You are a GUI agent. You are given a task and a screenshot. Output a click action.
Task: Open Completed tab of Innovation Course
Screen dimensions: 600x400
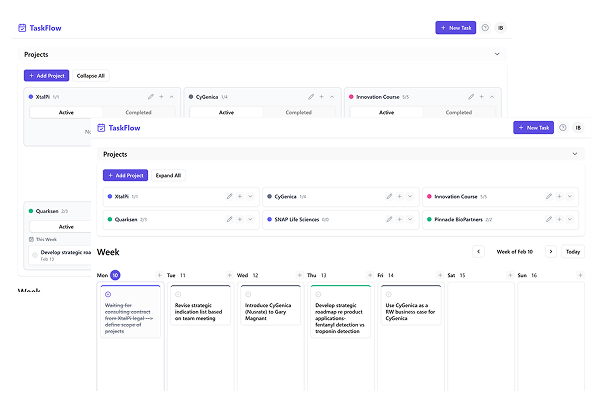458,113
